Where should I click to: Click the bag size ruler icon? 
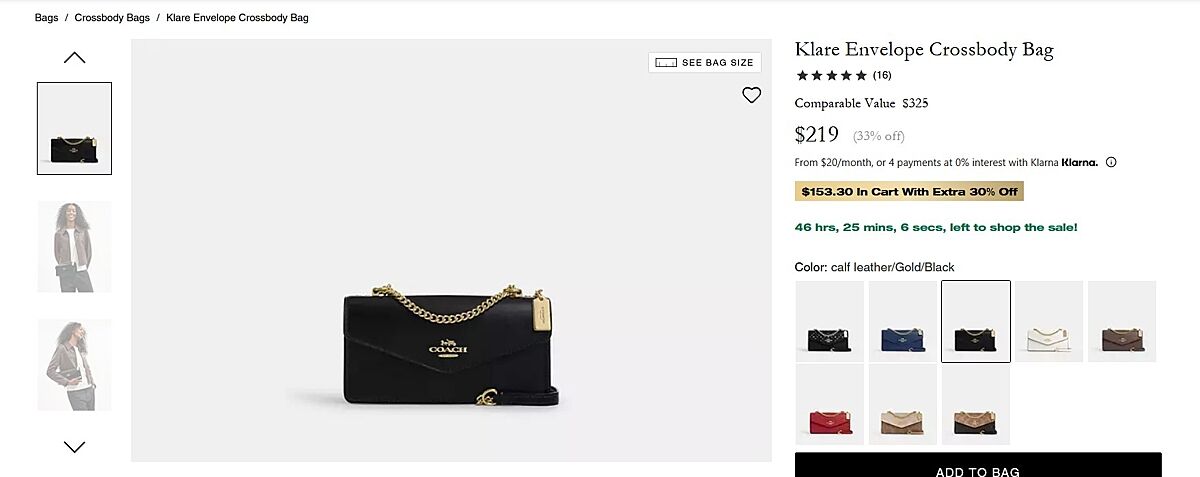pos(666,63)
